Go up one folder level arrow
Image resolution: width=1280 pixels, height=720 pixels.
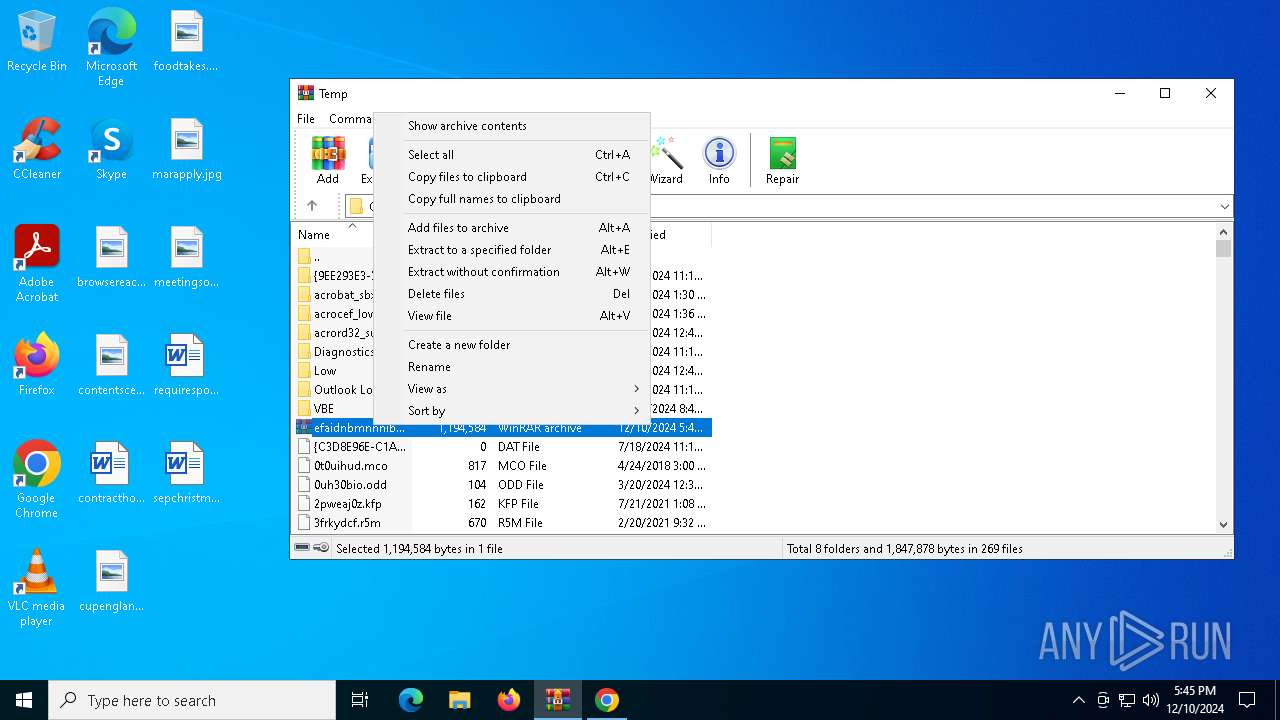pos(312,206)
